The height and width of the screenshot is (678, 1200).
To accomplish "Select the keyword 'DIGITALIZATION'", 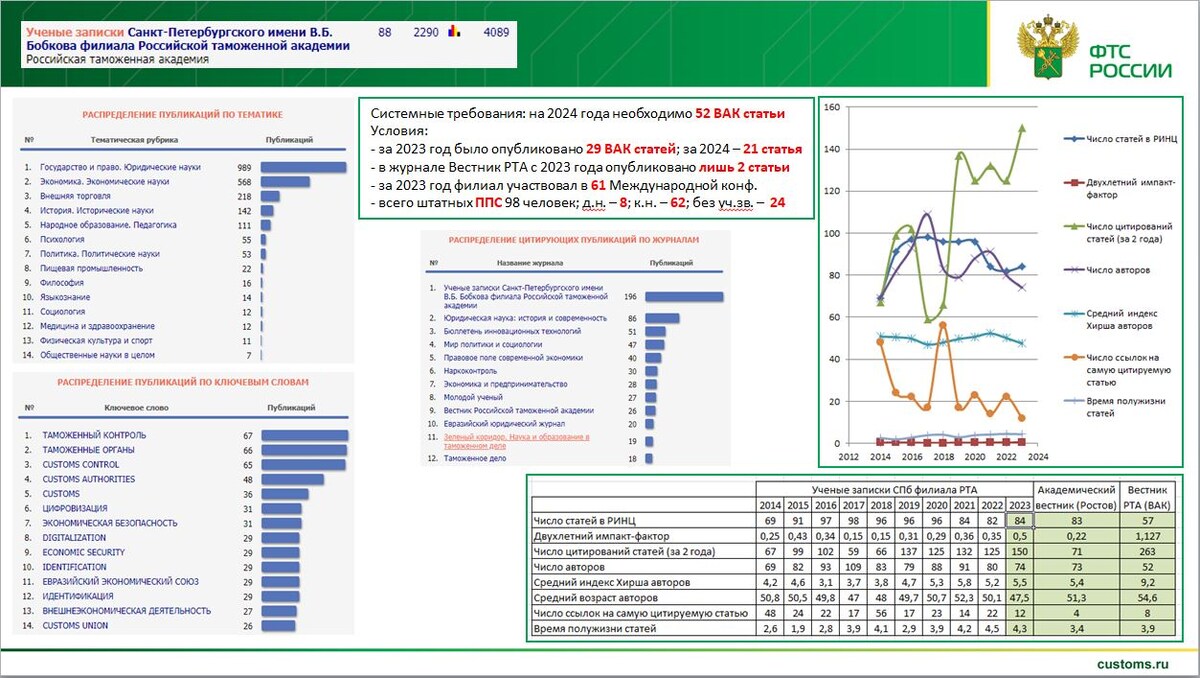I will [x=74, y=537].
